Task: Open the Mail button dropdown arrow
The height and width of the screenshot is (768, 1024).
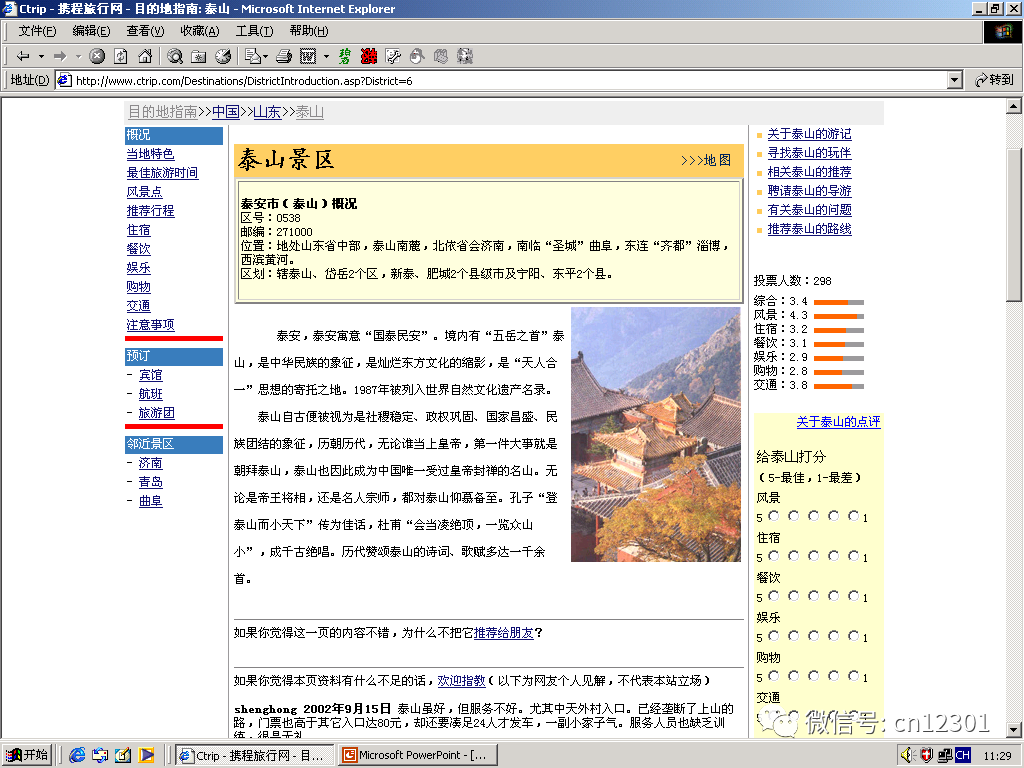Action: (x=265, y=56)
